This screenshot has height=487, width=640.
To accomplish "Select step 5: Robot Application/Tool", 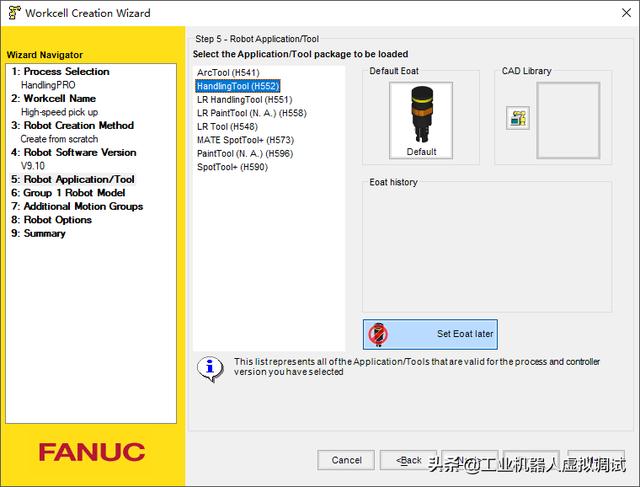I will 73,179.
